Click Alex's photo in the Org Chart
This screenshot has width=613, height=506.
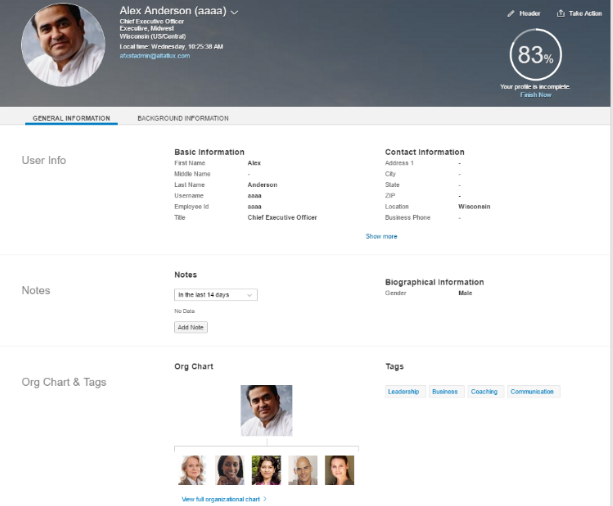click(266, 410)
